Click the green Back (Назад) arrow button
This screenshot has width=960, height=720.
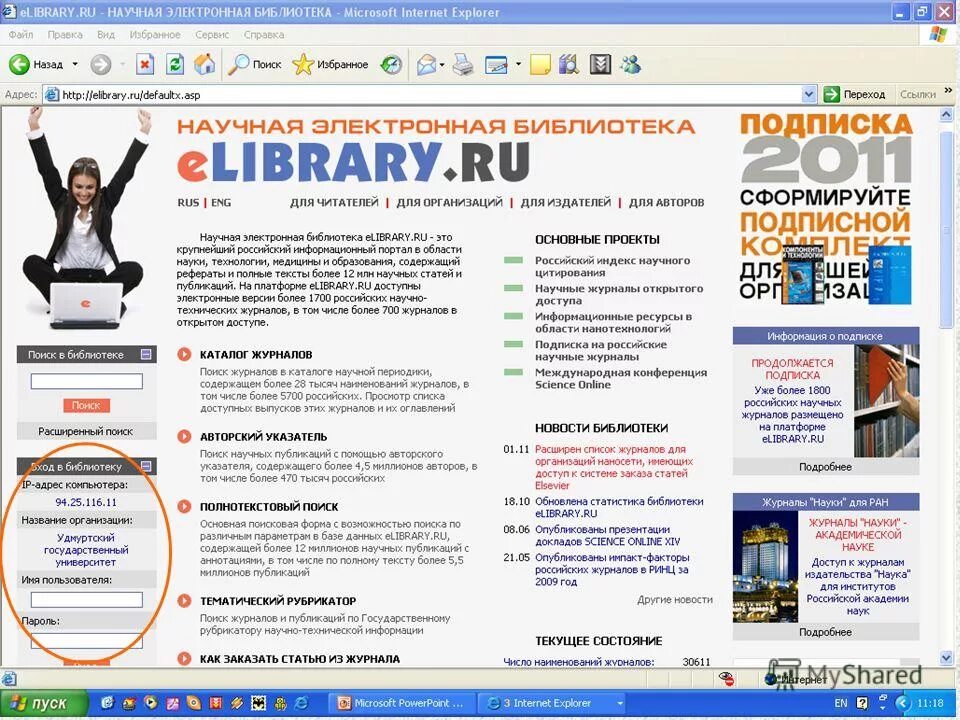coord(19,64)
